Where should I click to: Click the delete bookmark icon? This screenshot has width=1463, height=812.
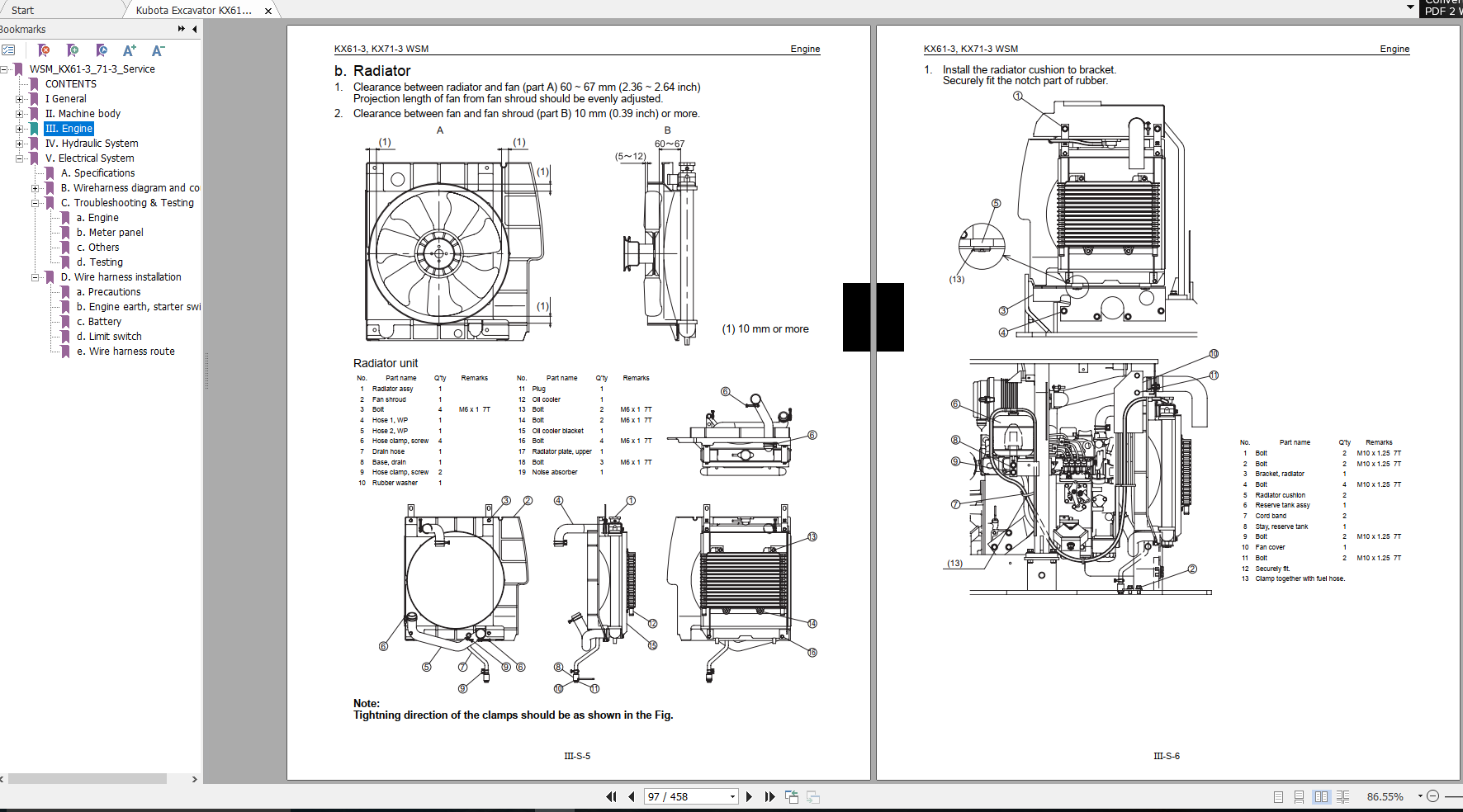[x=43, y=50]
